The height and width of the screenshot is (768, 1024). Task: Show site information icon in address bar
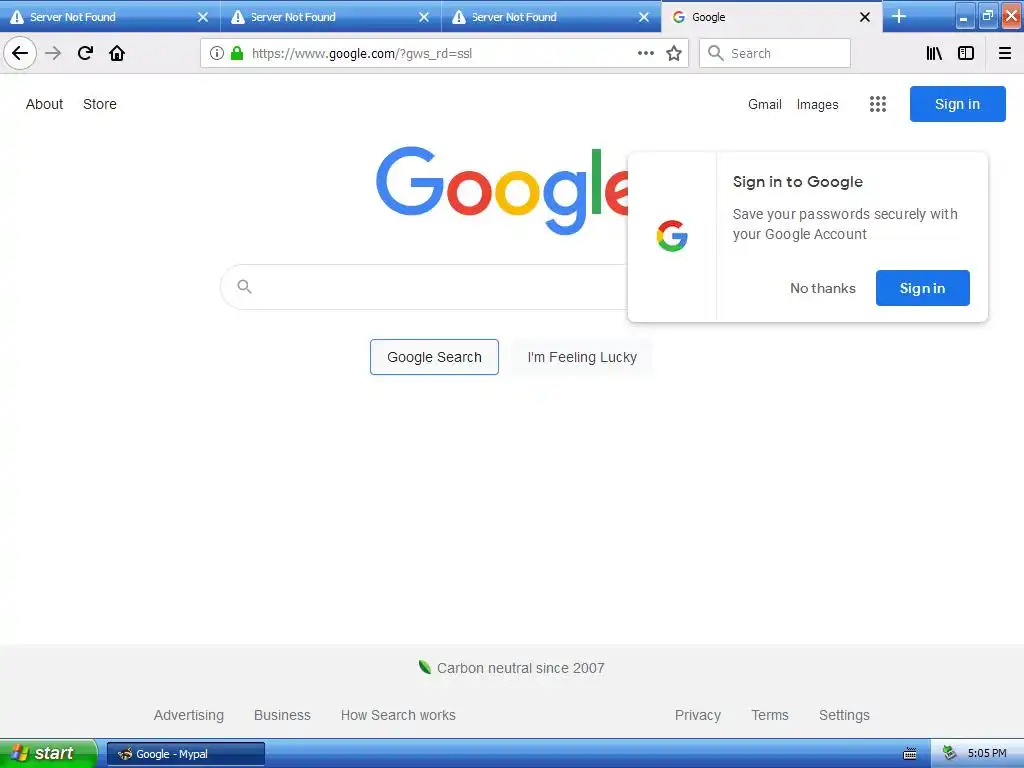(x=217, y=53)
